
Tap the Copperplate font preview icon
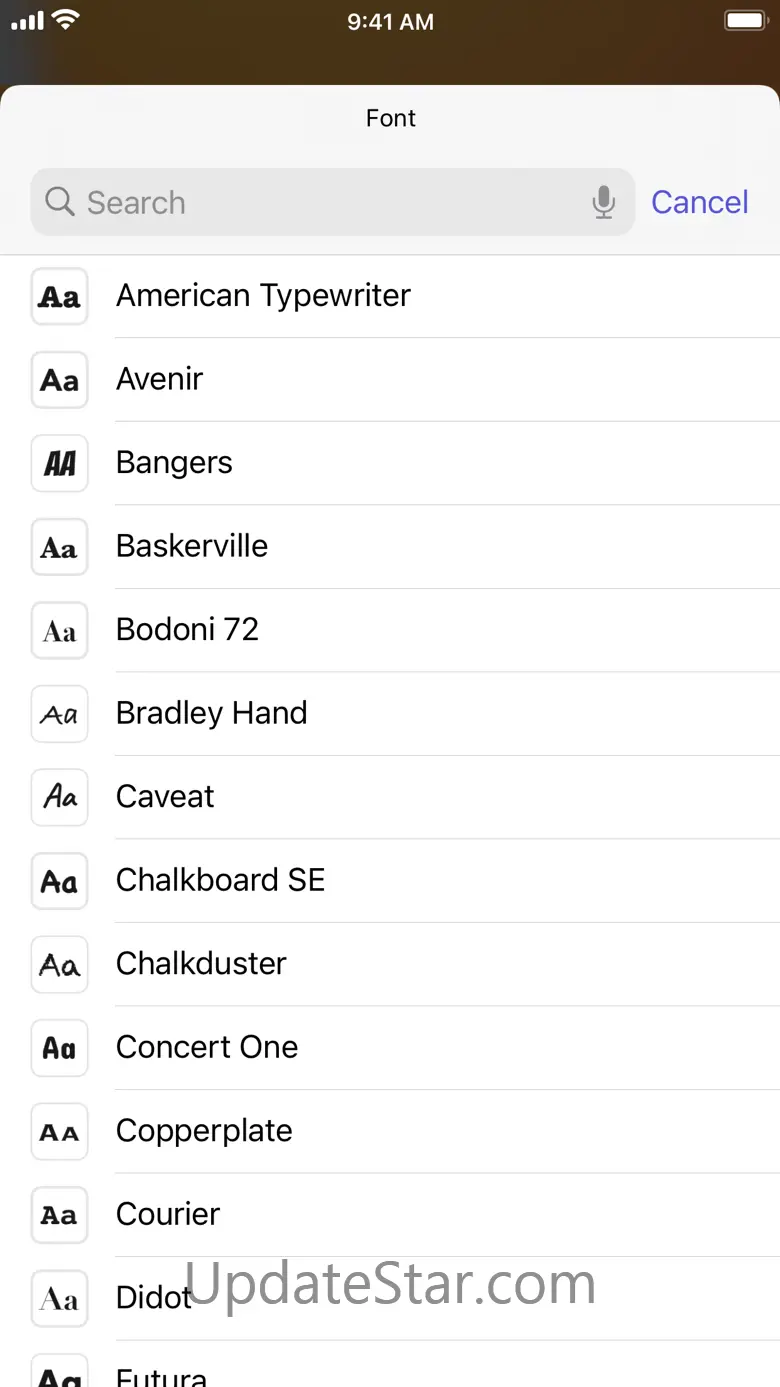(60, 1131)
